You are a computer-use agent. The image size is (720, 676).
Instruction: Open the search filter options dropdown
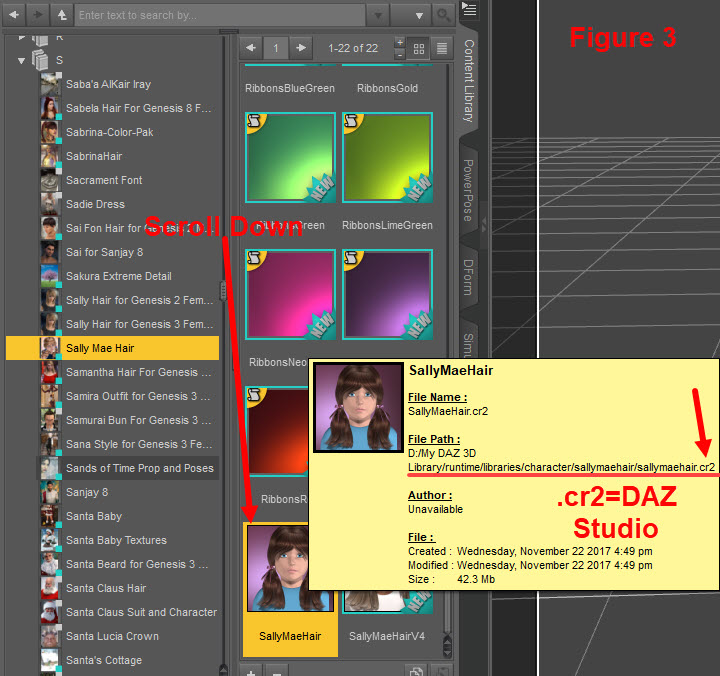click(x=420, y=15)
